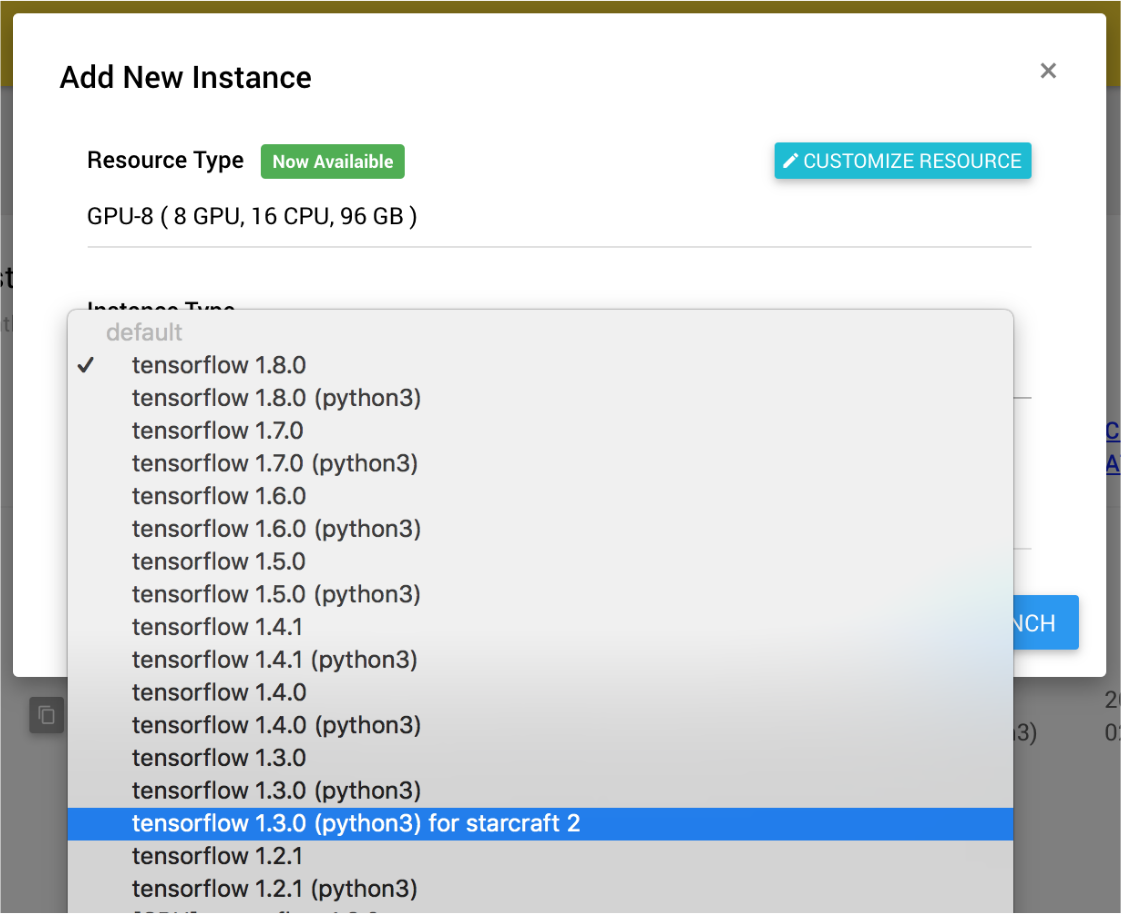Choose tensorflow 1.4.1 (python3) from dropdown
Viewport: 1122px width, 914px height.
click(540, 660)
